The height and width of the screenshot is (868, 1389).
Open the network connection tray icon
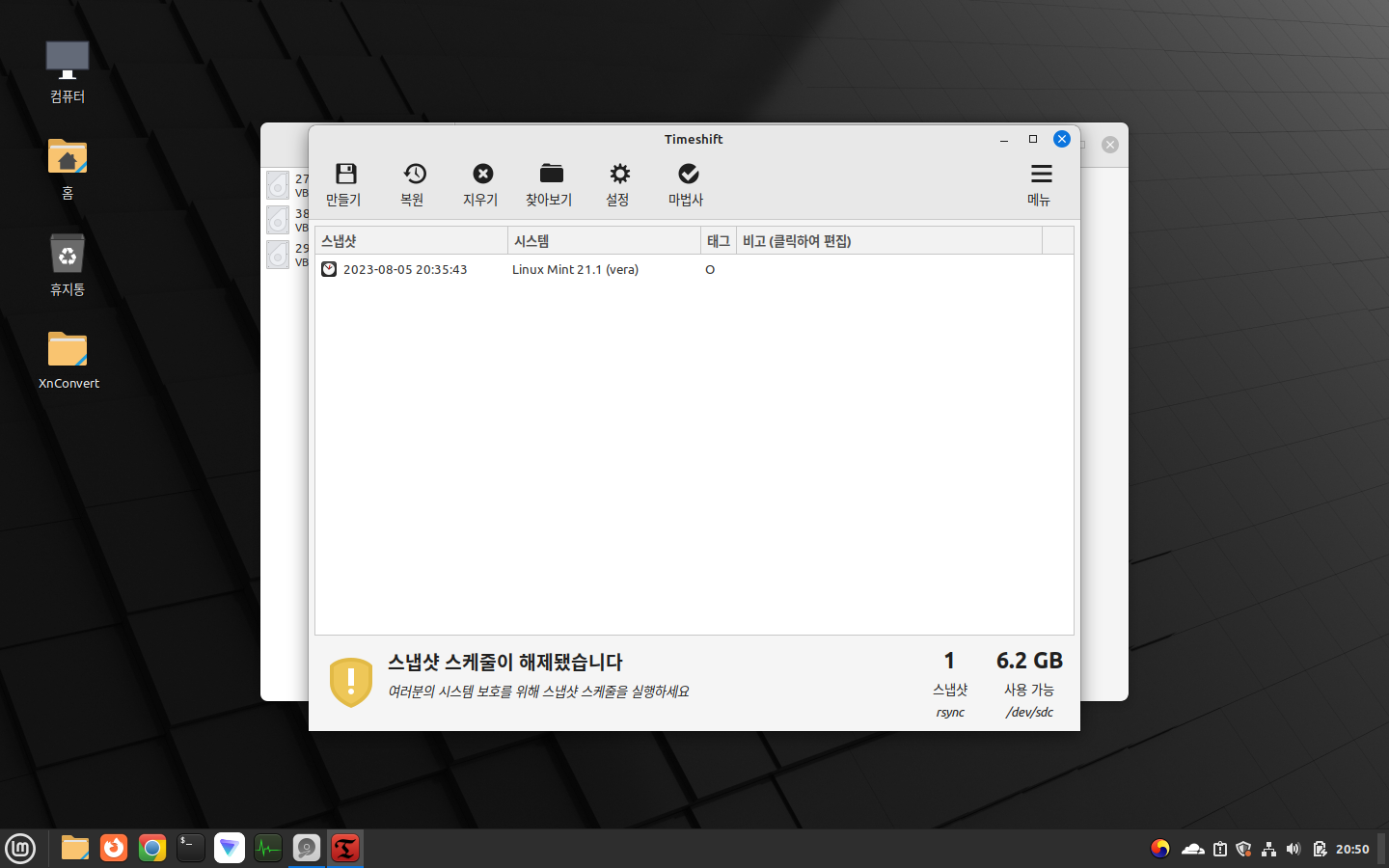pyautogui.click(x=1268, y=849)
